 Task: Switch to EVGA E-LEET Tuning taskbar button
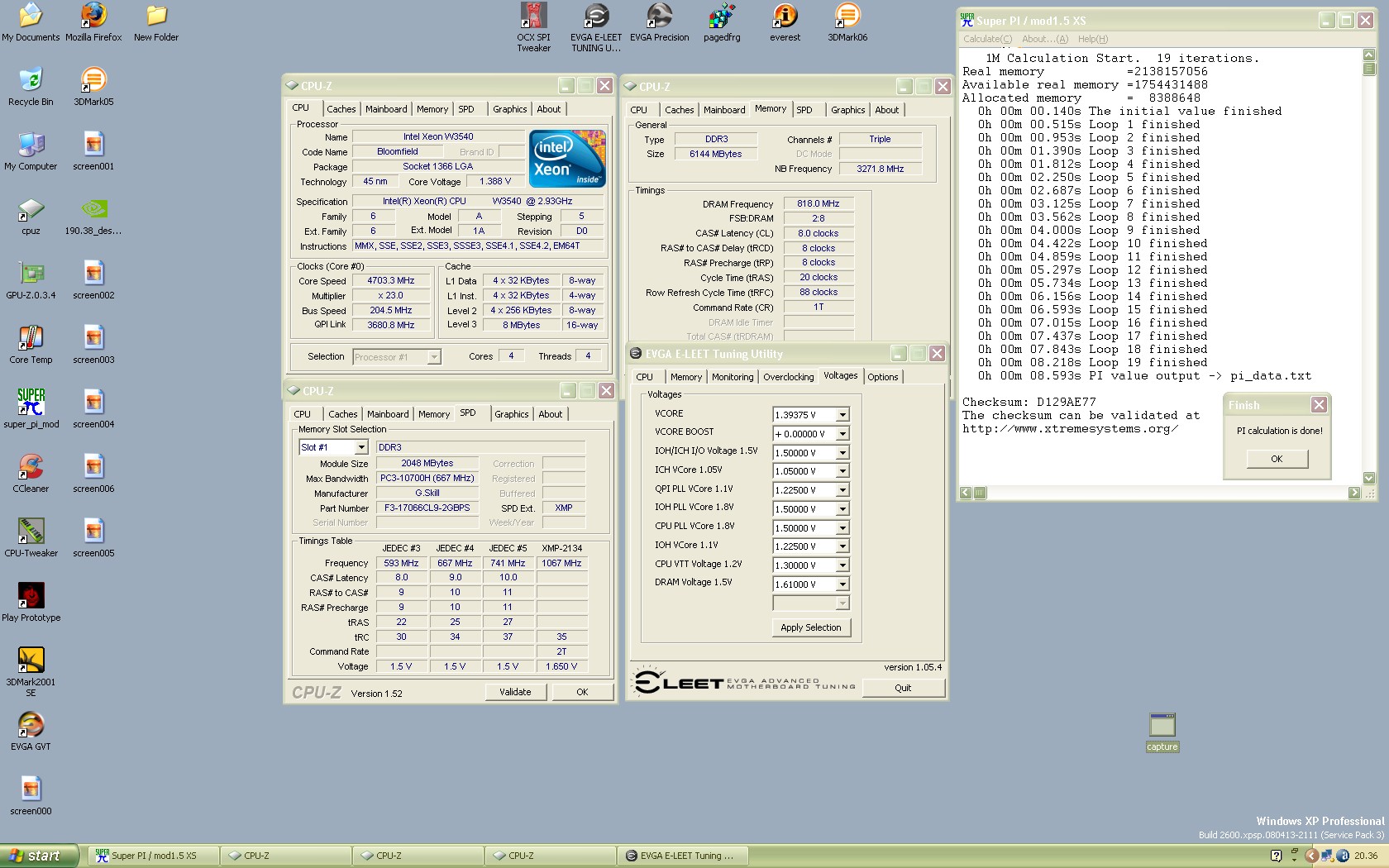tap(683, 856)
